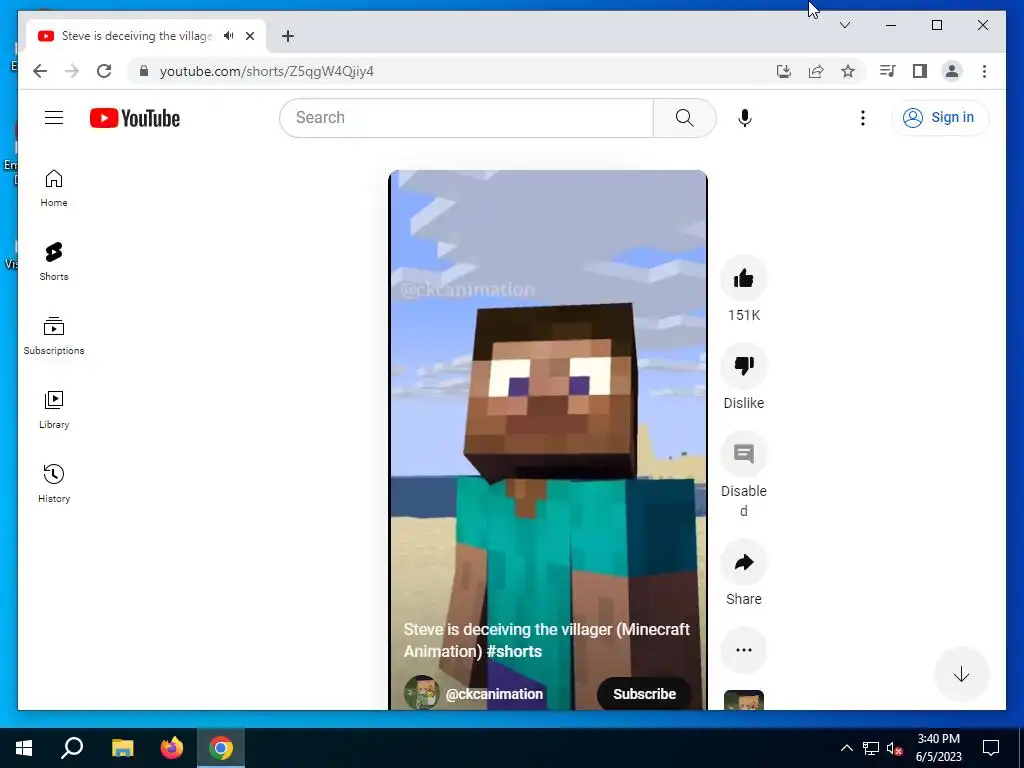The height and width of the screenshot is (768, 1024).
Task: Click the #shorts hashtag link
Action: click(x=514, y=651)
